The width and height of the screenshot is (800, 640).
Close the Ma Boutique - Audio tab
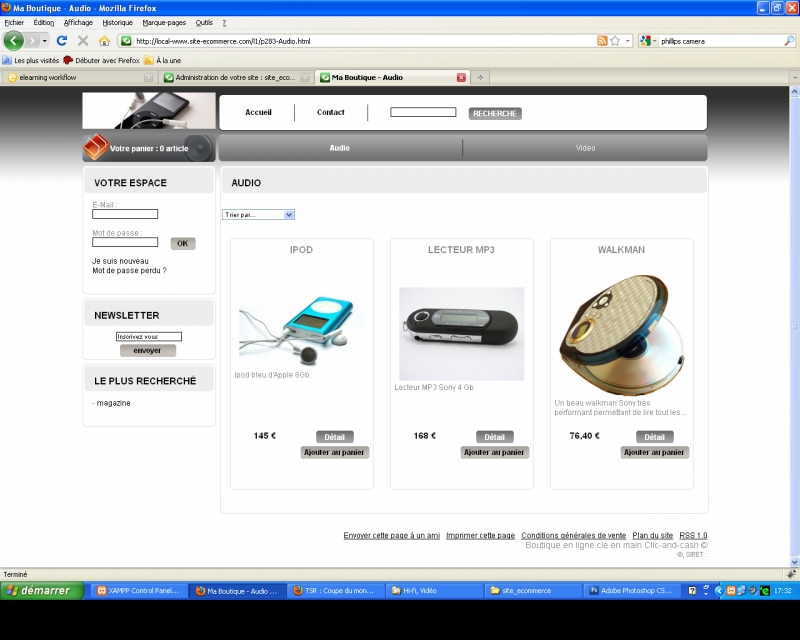click(461, 78)
